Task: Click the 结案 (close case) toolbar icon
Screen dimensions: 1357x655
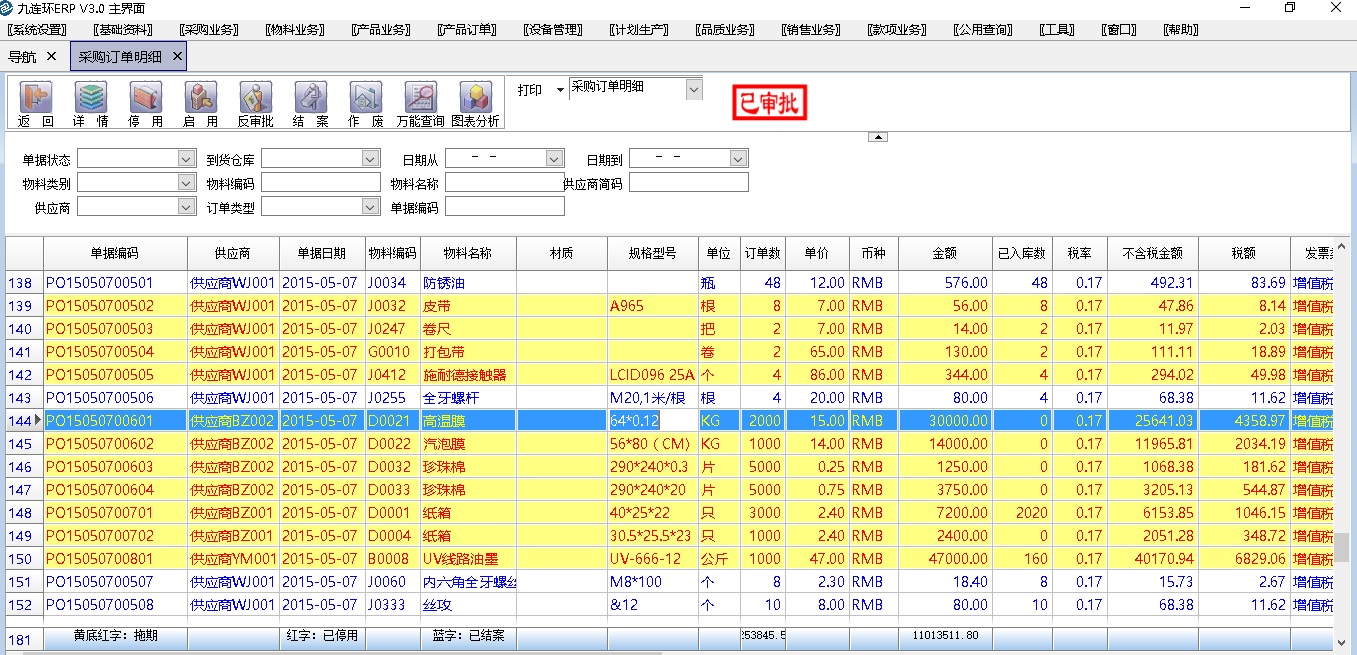Action: tap(310, 104)
